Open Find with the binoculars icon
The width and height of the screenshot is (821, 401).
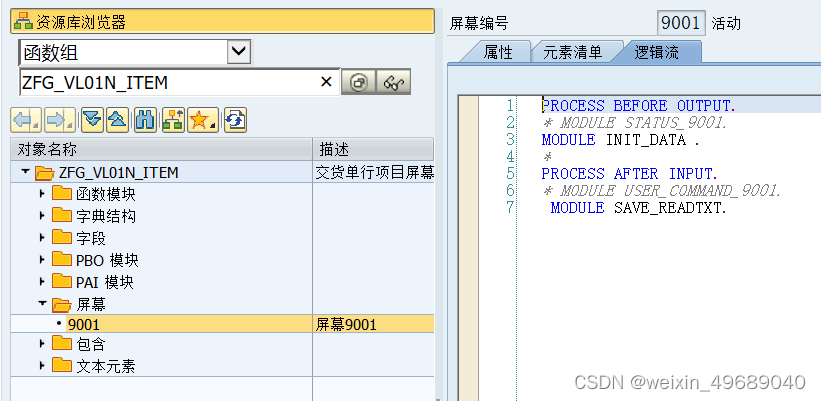(x=145, y=120)
